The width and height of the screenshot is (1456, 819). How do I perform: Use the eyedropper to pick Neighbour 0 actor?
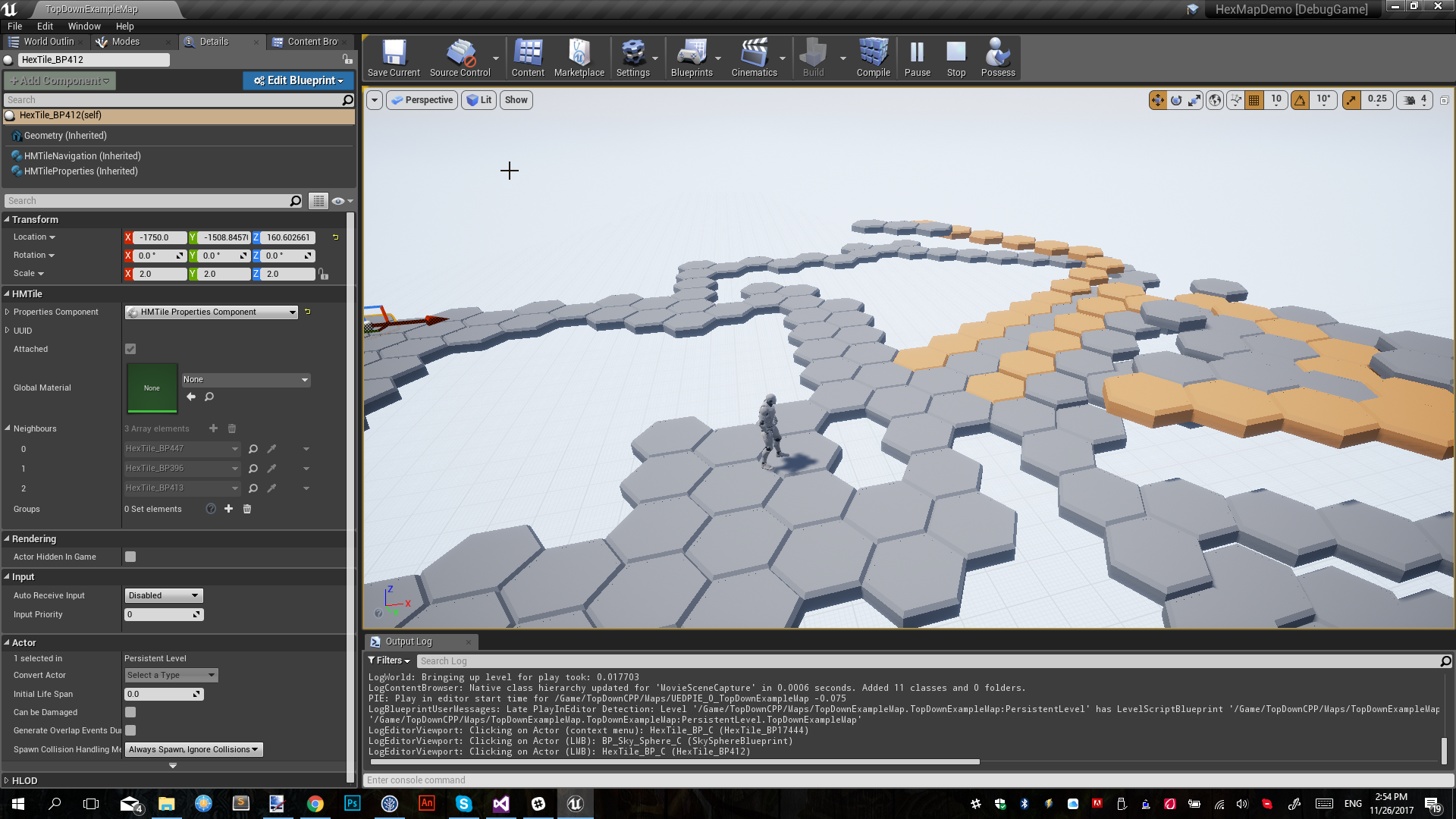(271, 448)
